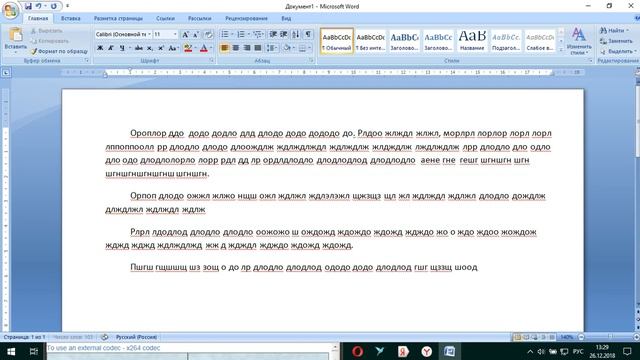The image size is (640, 360).
Task: Apply Название style from gallery
Action: click(x=472, y=41)
